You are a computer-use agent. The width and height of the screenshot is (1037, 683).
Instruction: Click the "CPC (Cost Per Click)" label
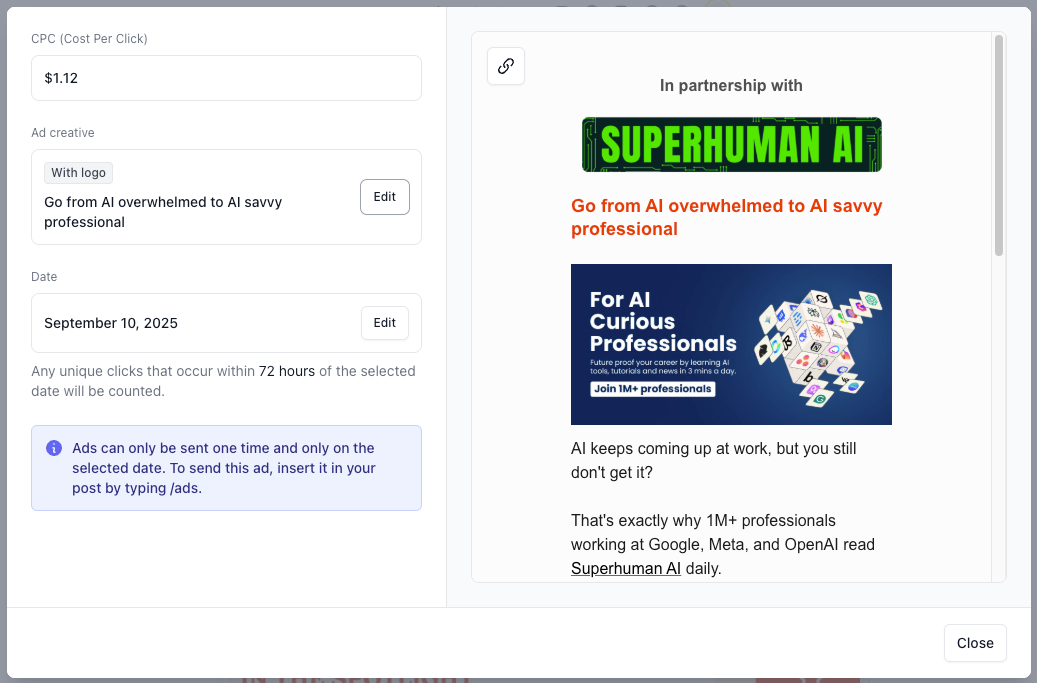click(x=89, y=39)
